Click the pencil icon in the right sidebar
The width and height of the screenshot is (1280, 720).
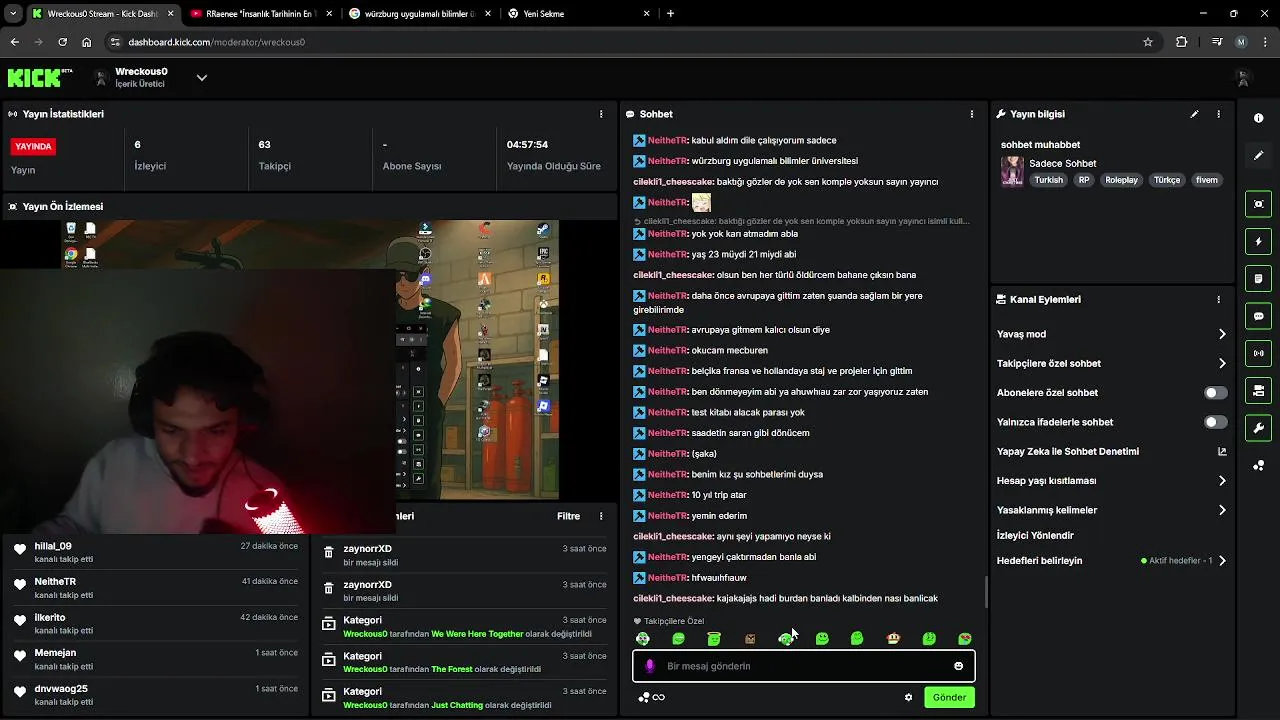[x=1258, y=155]
